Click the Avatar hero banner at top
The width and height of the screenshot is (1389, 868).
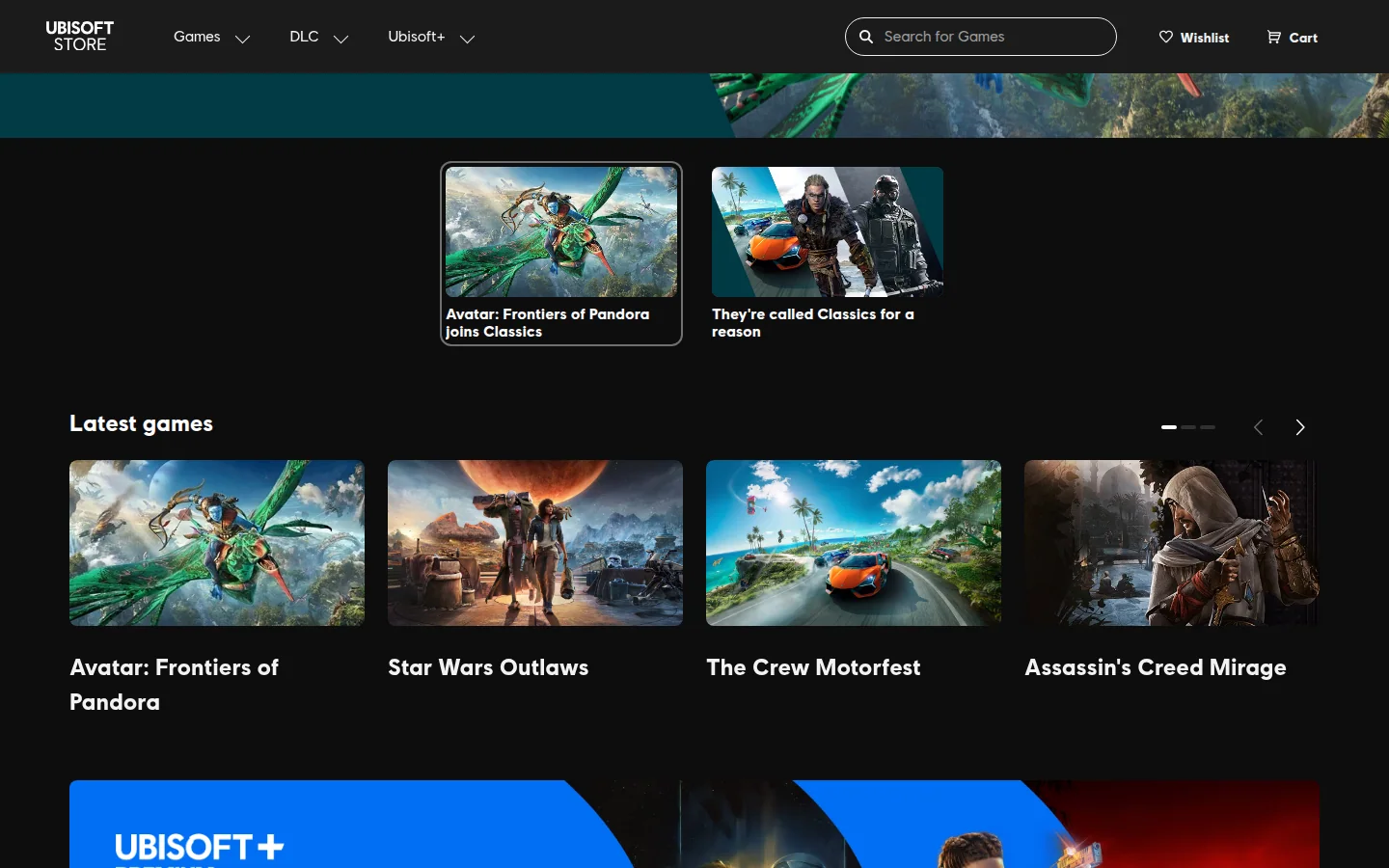coord(694,105)
